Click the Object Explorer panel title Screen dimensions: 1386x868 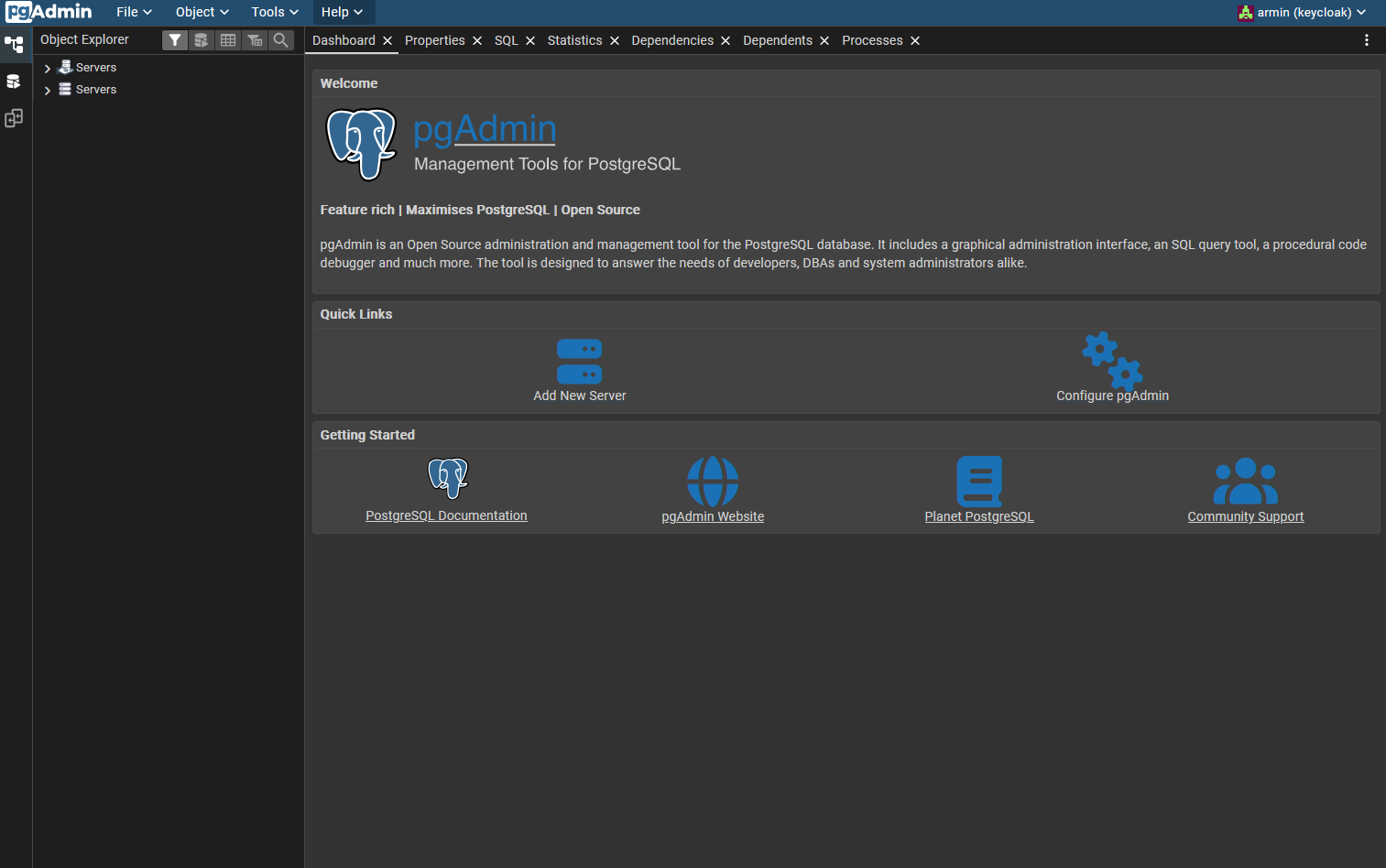tap(84, 39)
